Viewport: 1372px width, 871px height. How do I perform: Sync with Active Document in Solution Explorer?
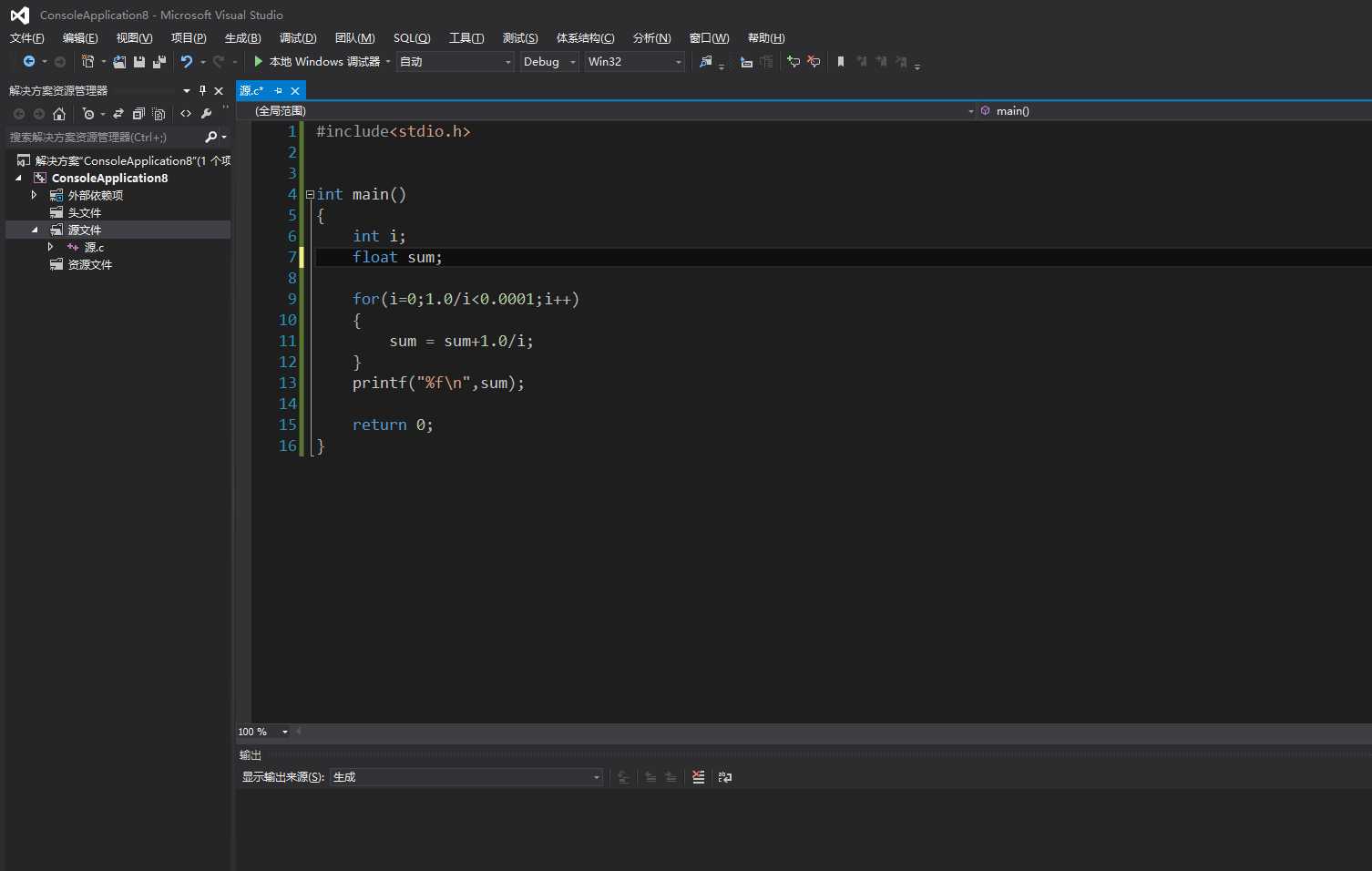[x=118, y=114]
